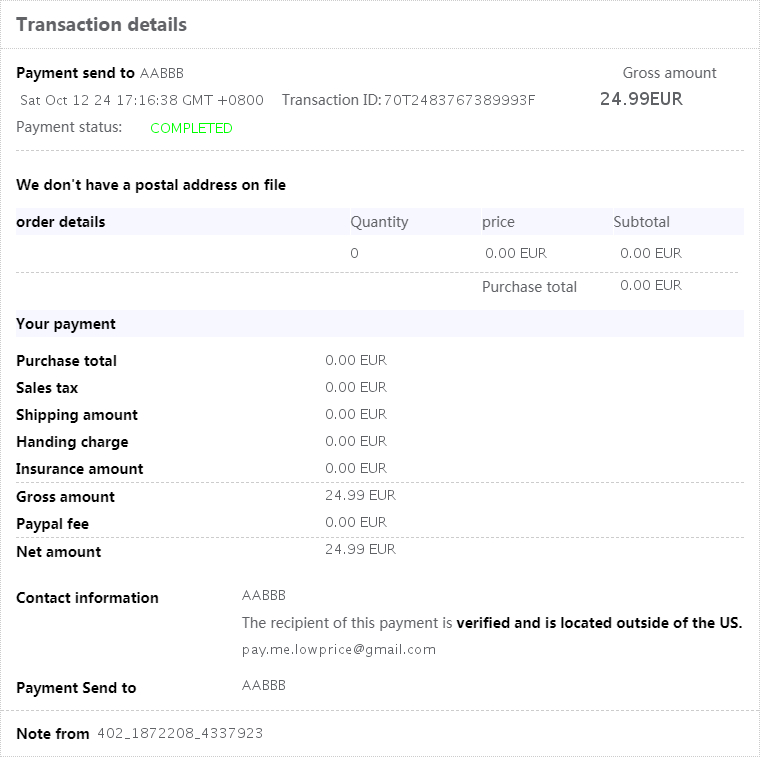Click the Transaction details heading

pyautogui.click(x=101, y=25)
